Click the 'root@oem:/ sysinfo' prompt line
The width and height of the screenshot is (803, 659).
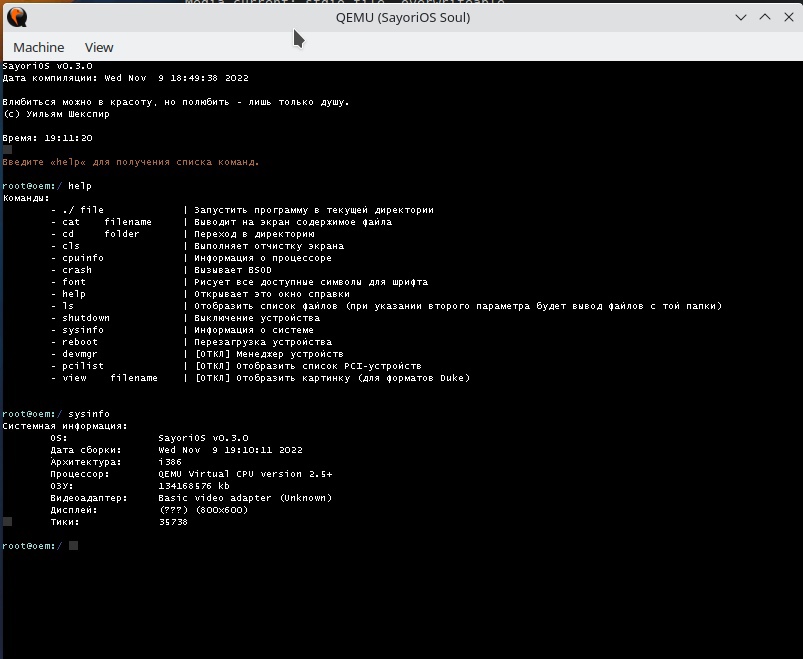[56, 414]
